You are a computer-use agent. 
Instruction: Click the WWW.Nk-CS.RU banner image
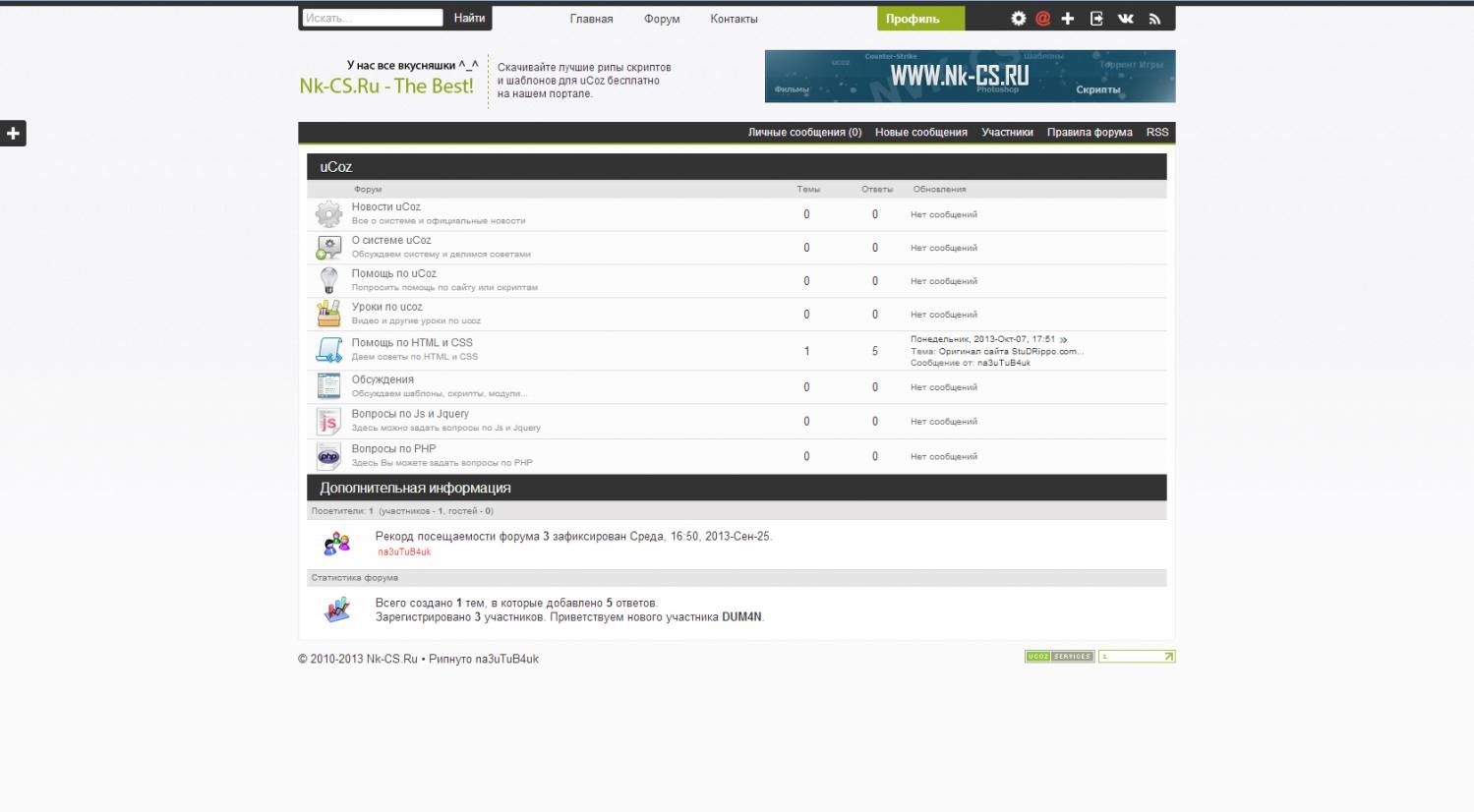pyautogui.click(x=970, y=77)
